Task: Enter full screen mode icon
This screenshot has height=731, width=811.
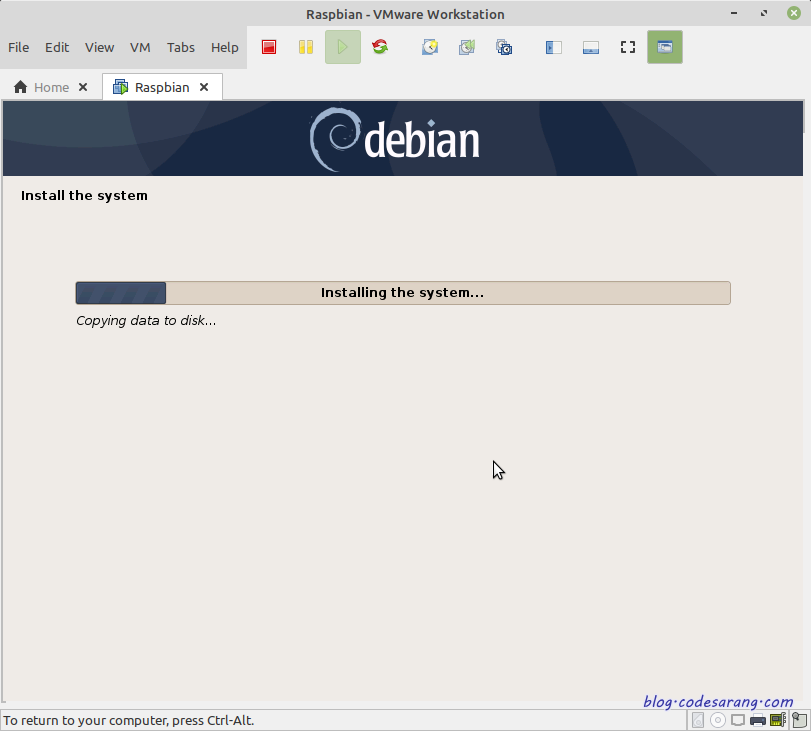Action: [x=628, y=47]
